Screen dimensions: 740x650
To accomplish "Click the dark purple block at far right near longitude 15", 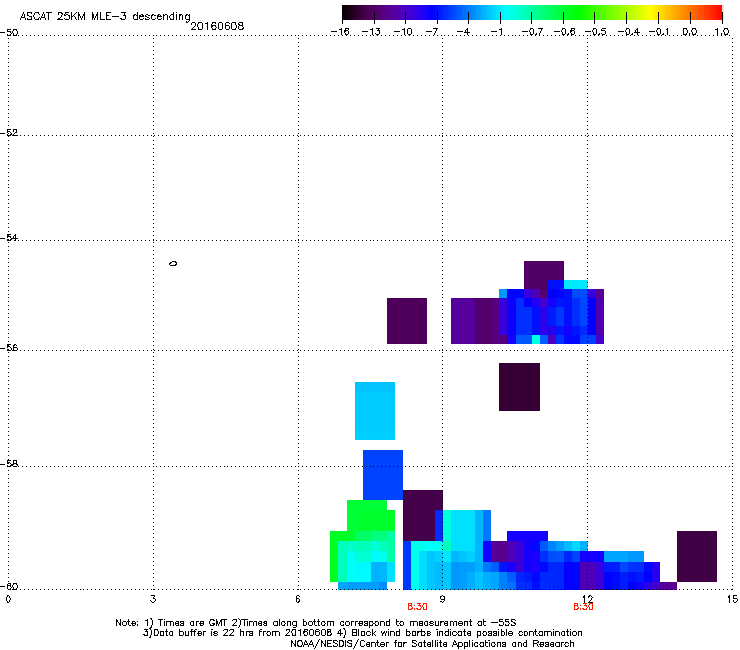I will 697,556.
